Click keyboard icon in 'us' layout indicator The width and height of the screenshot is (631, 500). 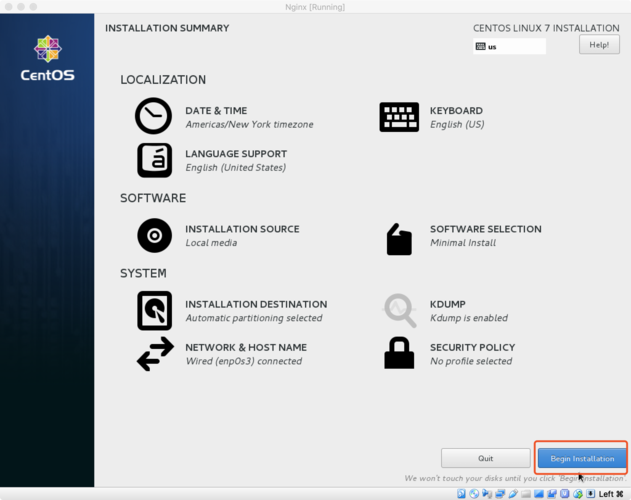(x=480, y=46)
